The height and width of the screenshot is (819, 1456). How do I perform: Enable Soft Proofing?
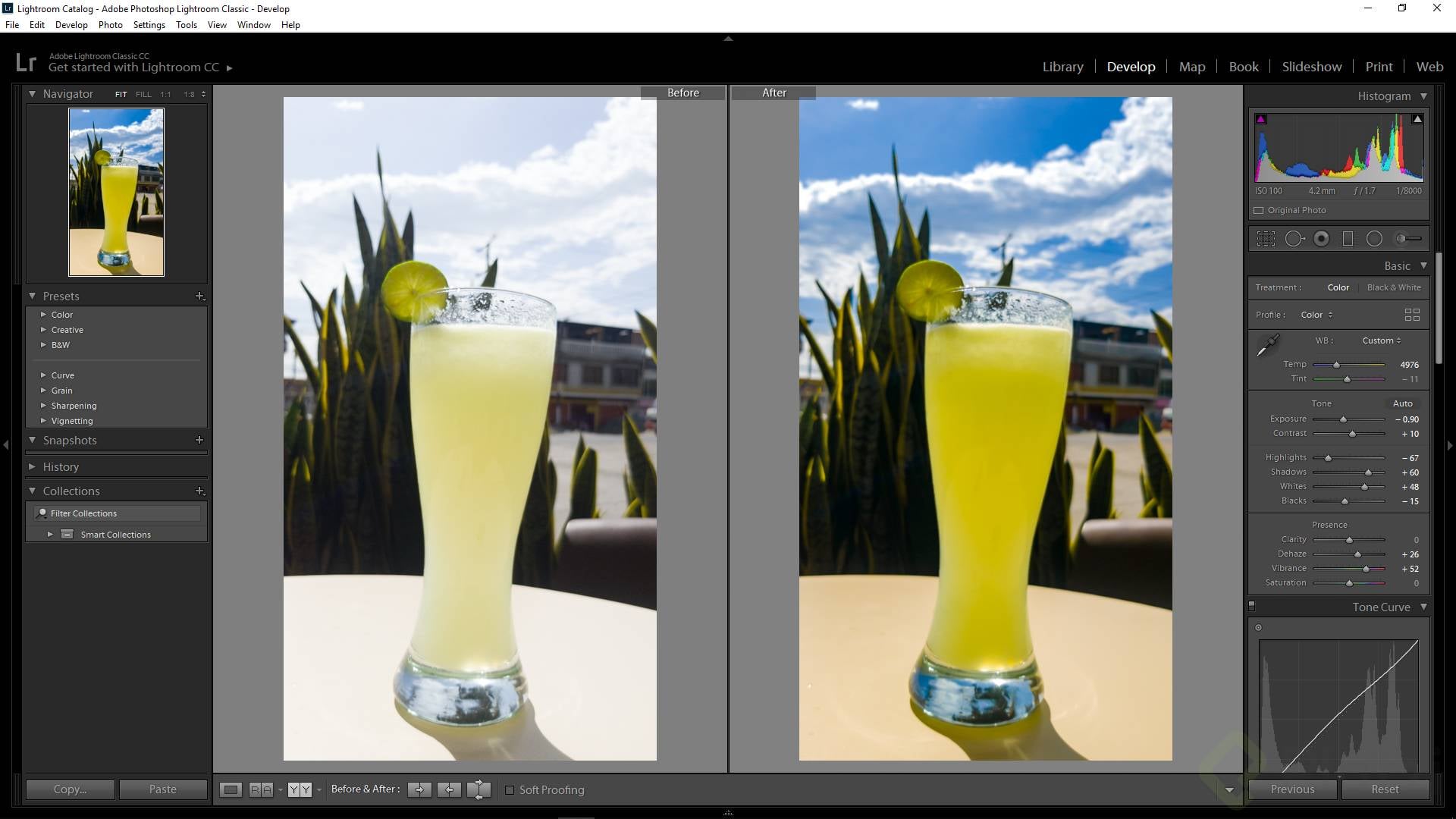point(510,789)
